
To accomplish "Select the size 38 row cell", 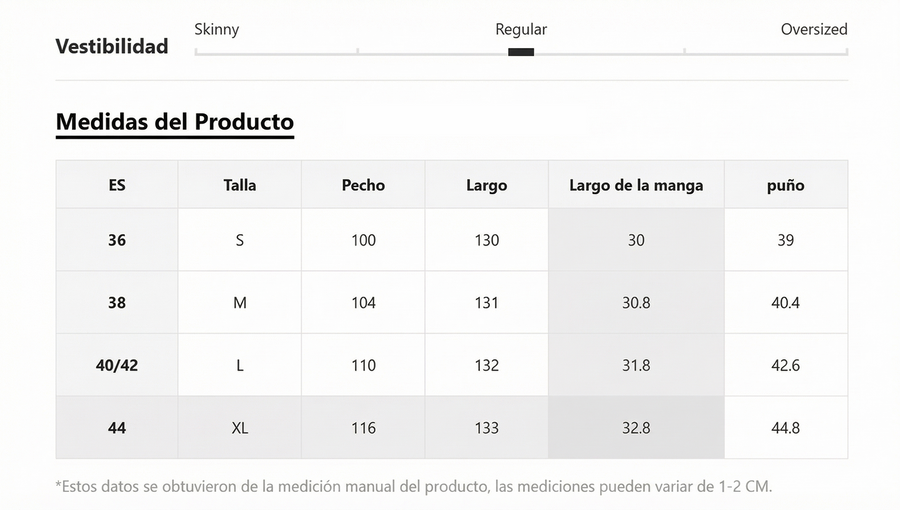I will coord(117,302).
